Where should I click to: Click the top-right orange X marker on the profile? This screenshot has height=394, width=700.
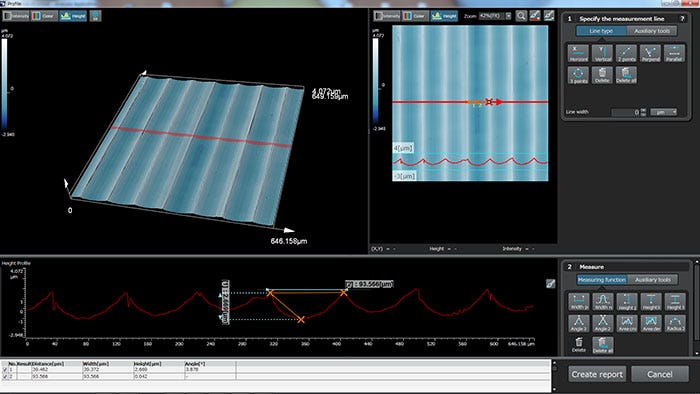tap(343, 293)
